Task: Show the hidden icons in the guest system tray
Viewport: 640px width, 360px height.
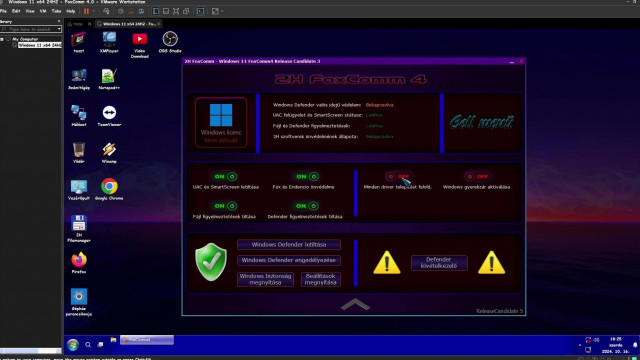Action: coord(580,345)
